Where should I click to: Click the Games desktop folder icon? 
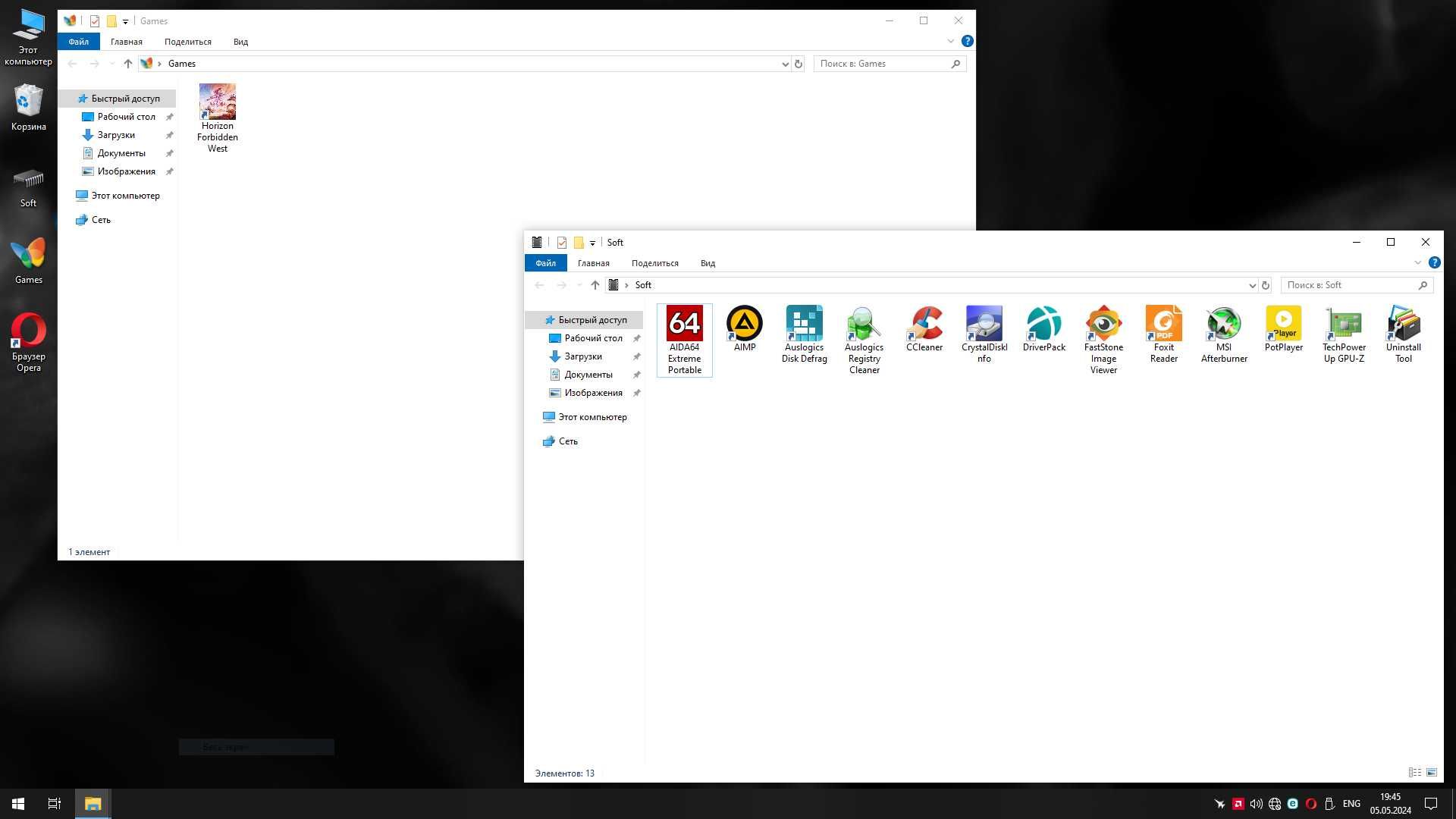pos(28,261)
